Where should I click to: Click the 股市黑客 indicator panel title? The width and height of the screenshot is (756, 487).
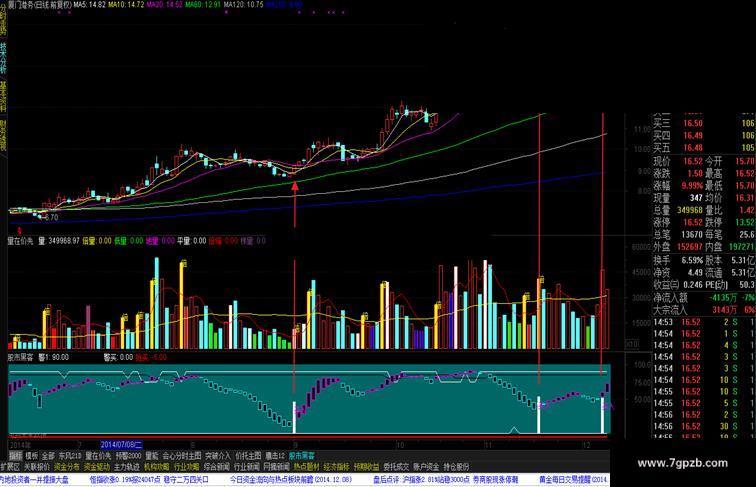(20, 357)
